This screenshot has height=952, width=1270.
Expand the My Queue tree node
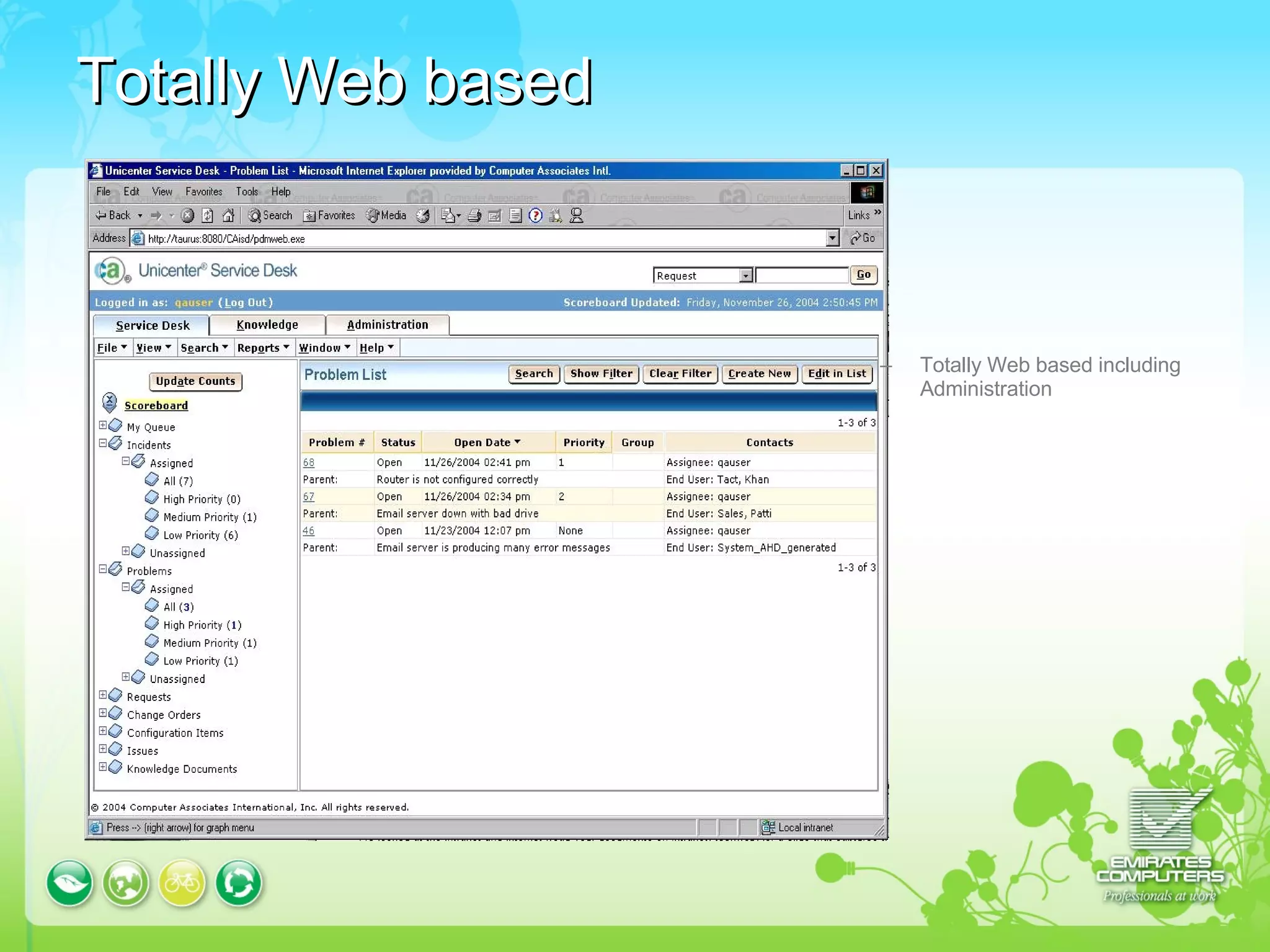coord(103,425)
